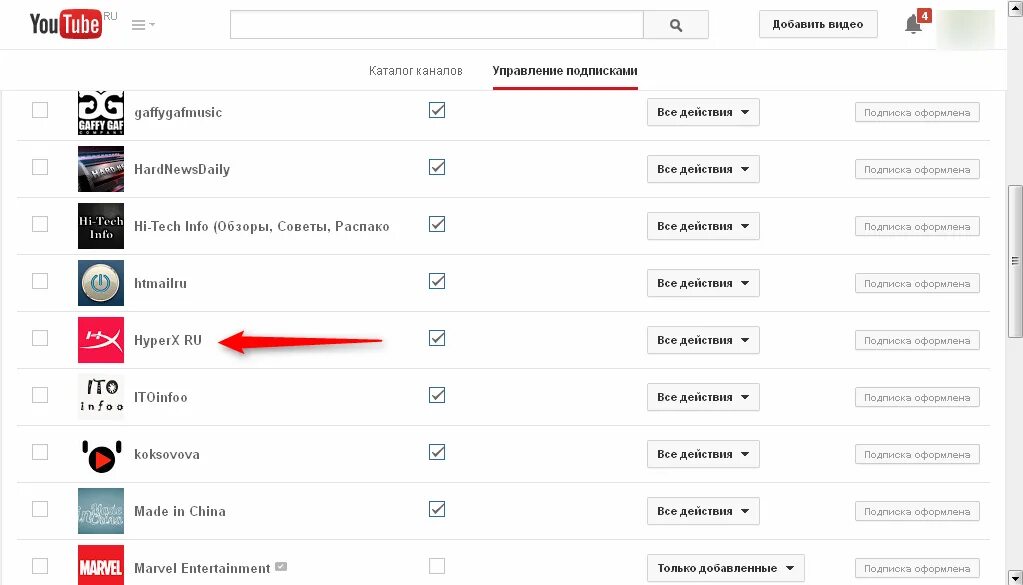Click 'Подписка оформлена' for koksovova

pos(917,454)
